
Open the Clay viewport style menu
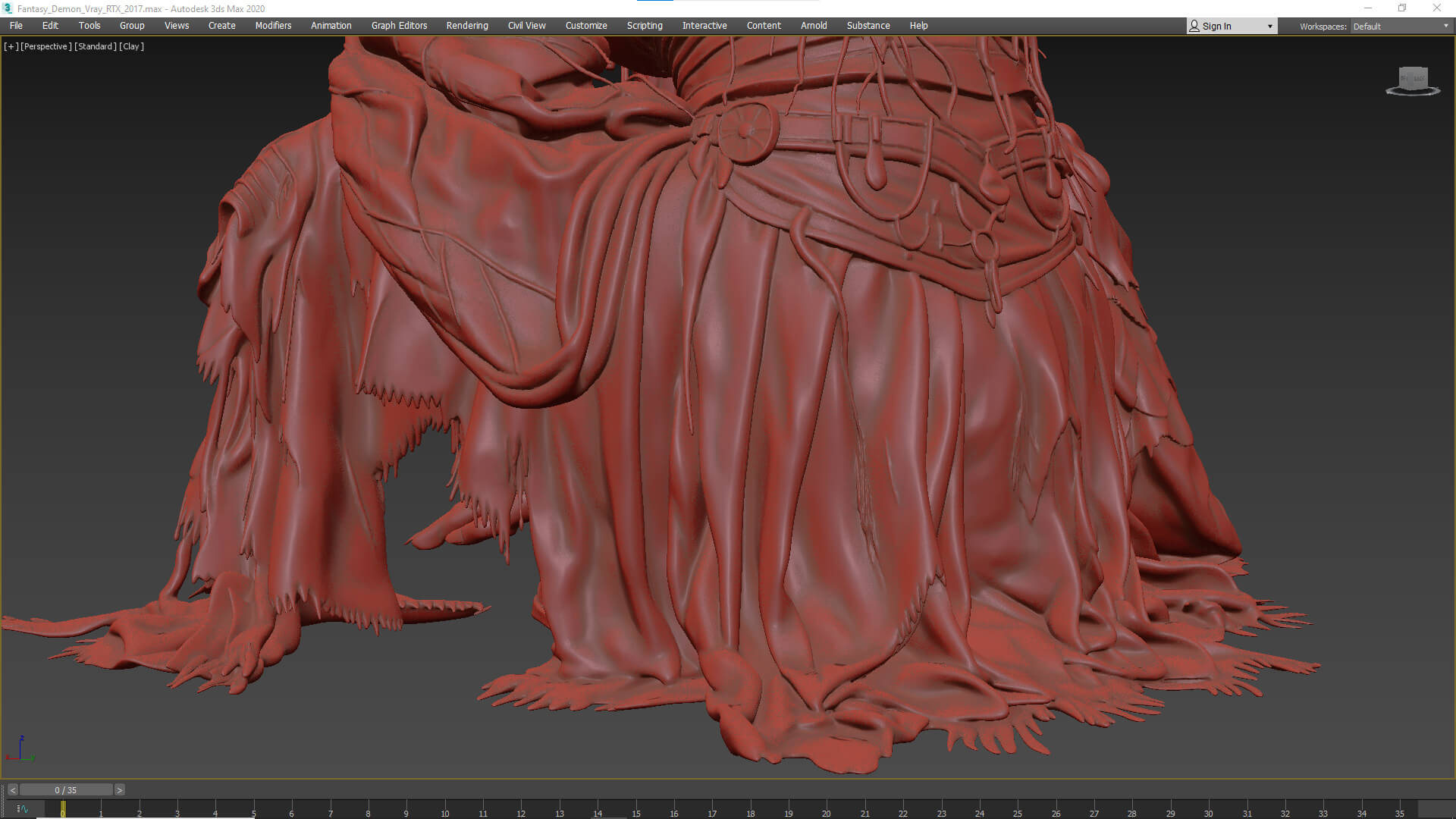pyautogui.click(x=132, y=46)
